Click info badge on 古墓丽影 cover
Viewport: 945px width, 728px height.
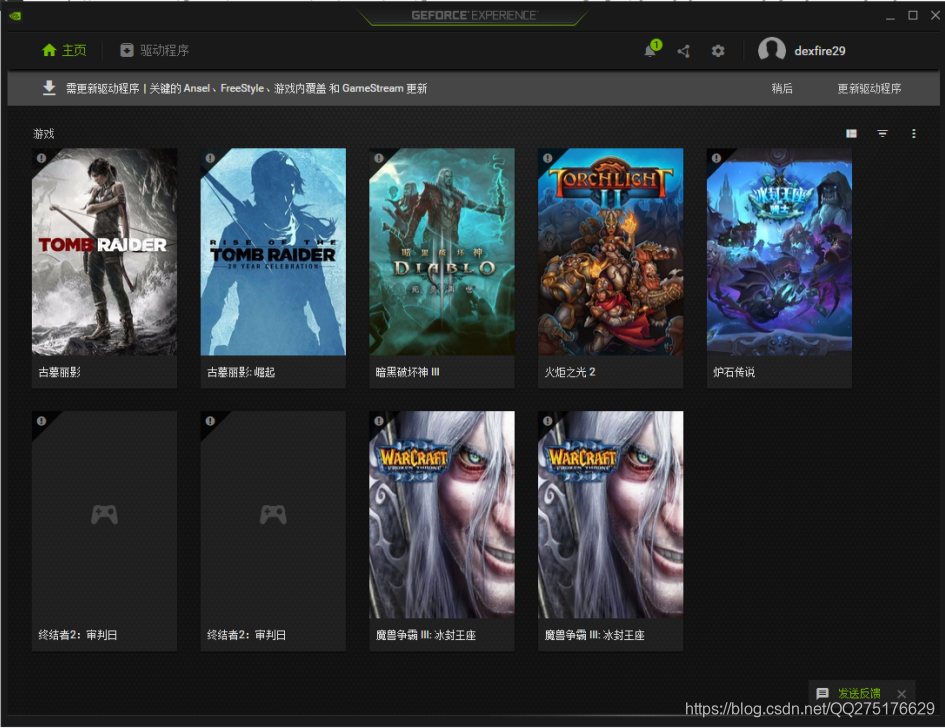click(x=41, y=158)
